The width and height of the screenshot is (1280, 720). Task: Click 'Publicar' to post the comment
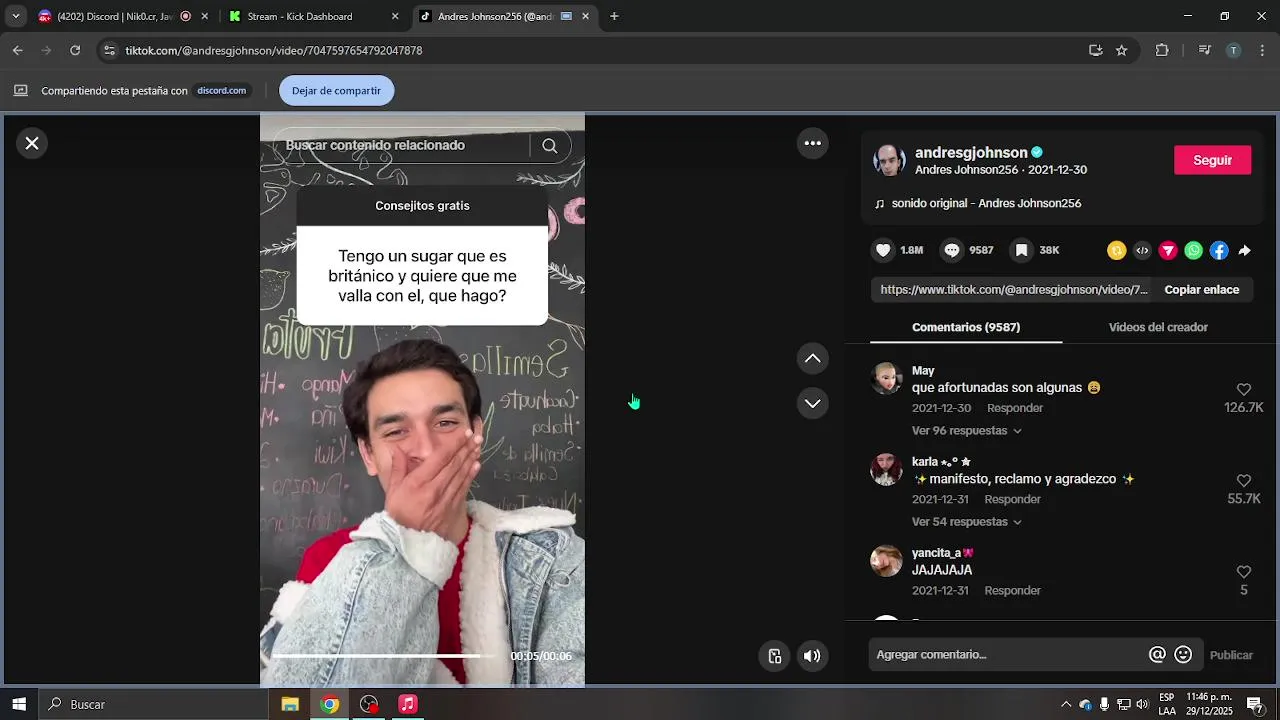1231,655
